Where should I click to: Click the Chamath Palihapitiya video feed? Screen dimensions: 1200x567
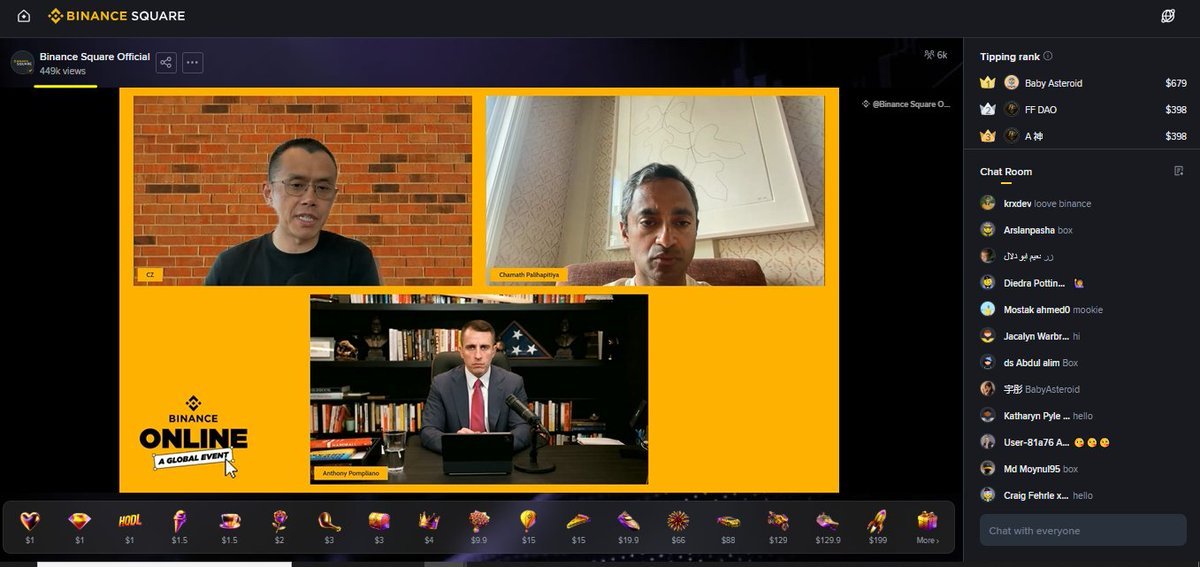655,191
